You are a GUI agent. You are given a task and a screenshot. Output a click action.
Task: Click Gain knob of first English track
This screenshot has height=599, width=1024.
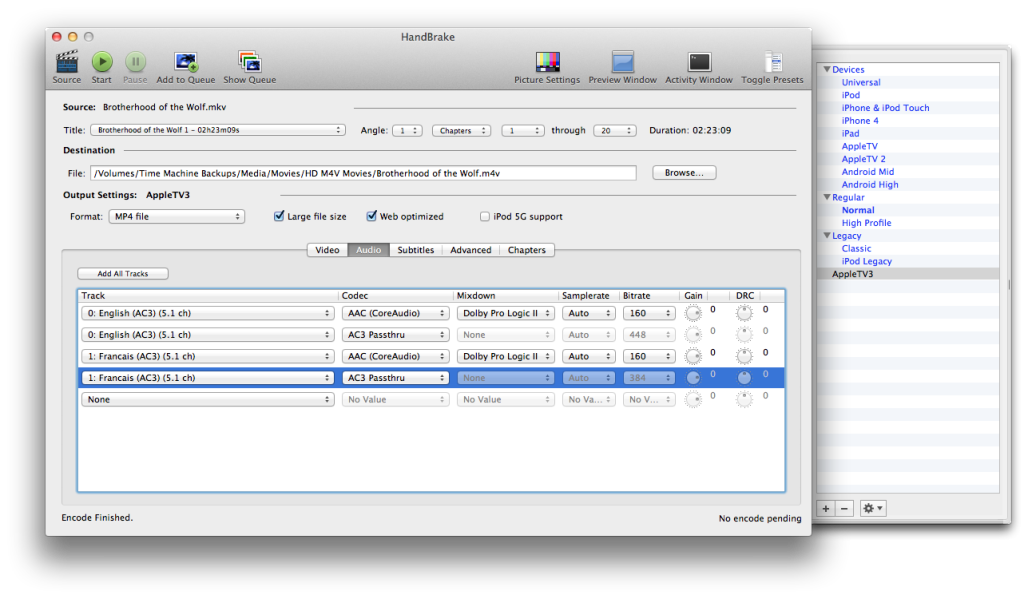[693, 314]
